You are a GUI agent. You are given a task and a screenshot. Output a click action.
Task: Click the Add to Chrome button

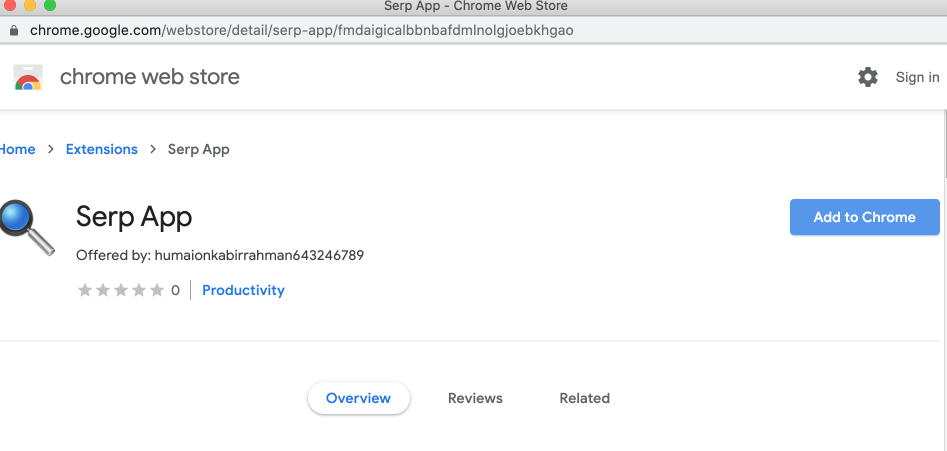point(864,217)
